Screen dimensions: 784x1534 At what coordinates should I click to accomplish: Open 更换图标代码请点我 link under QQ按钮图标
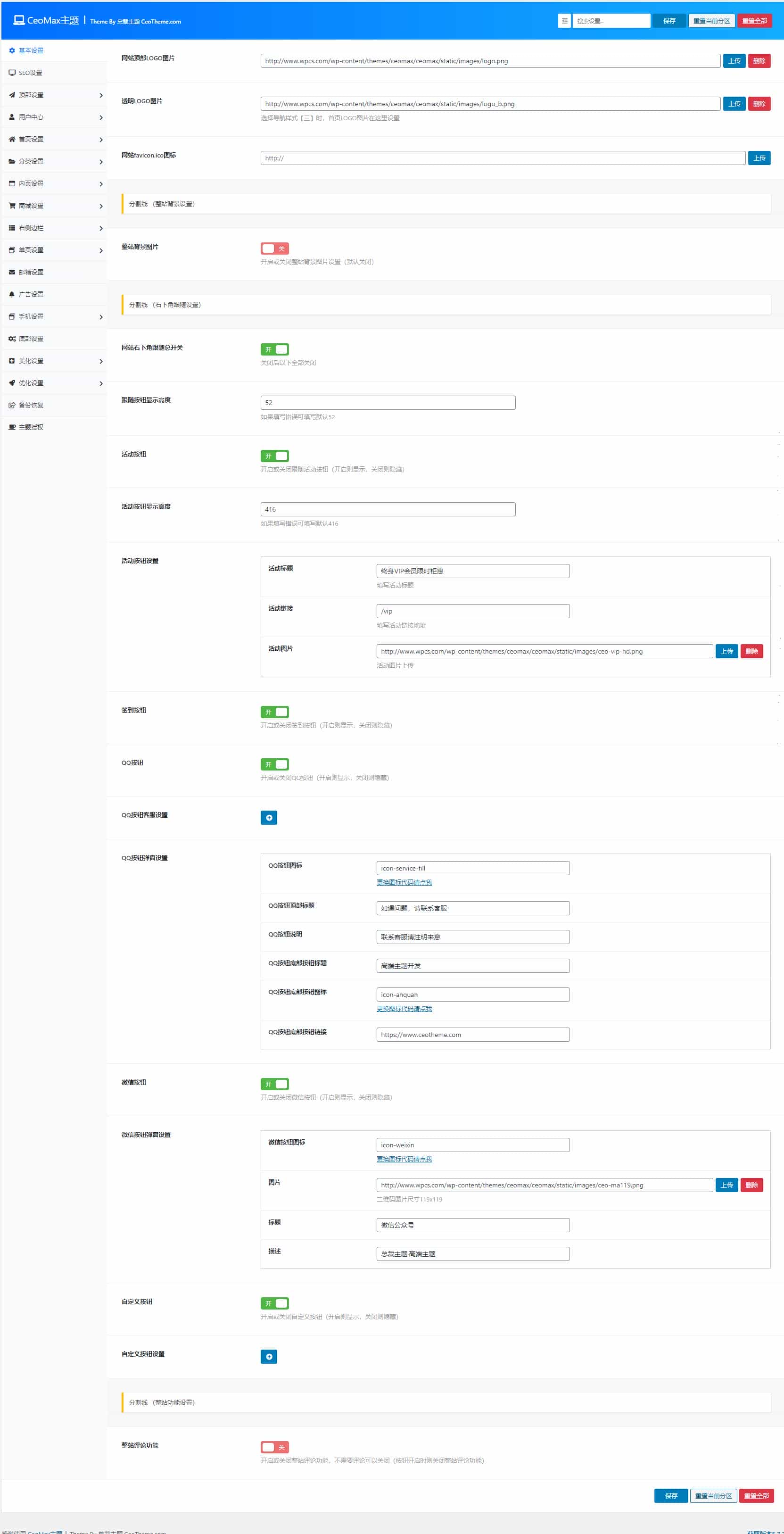(x=404, y=882)
